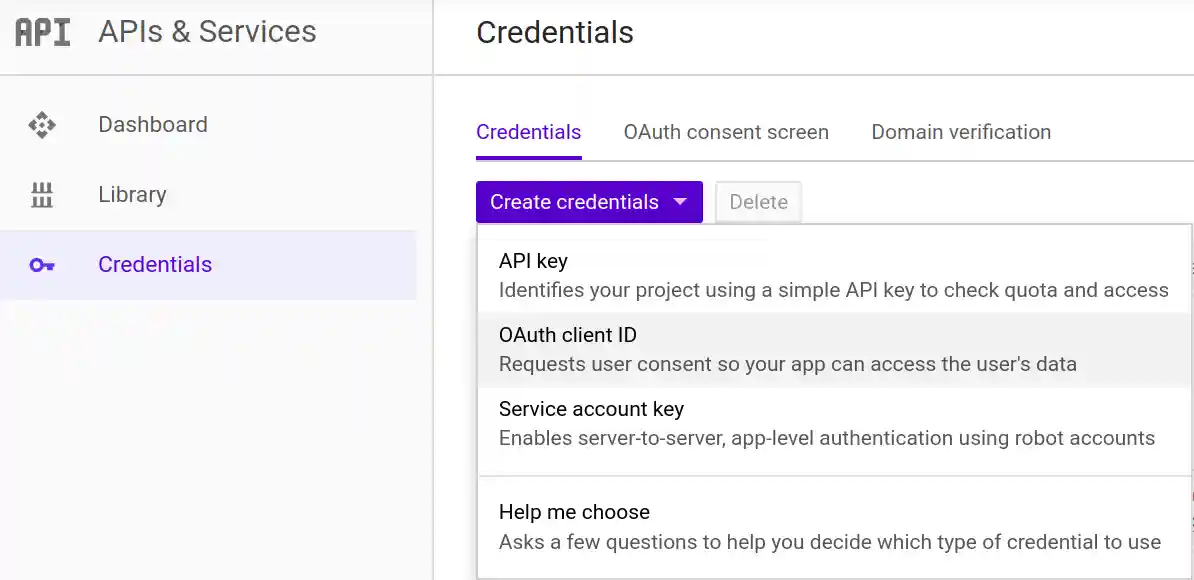Click the key icon next to Credentials
Screen dimensions: 1194x580
click(x=41, y=264)
